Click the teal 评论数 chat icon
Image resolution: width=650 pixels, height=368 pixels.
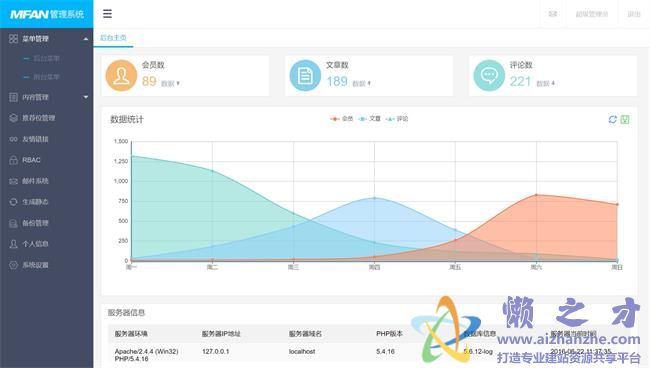coord(489,75)
